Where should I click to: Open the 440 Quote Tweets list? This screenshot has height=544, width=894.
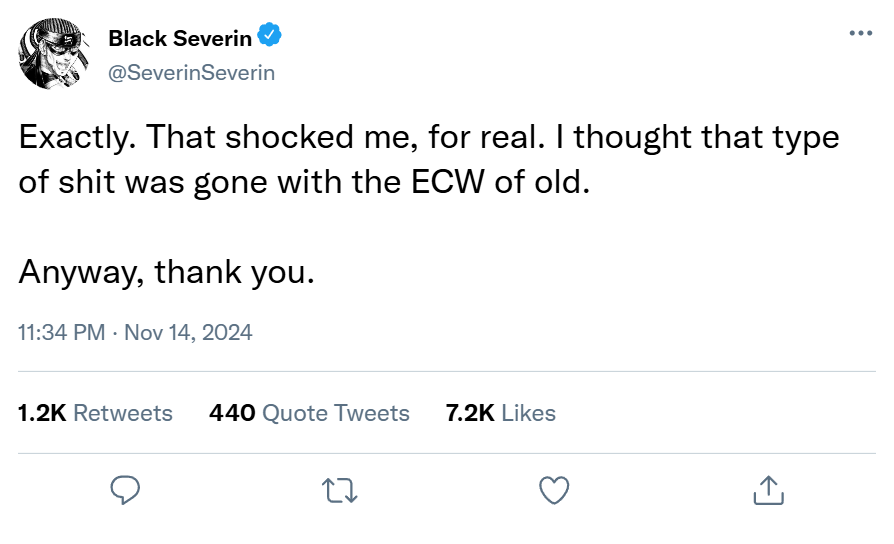(309, 413)
